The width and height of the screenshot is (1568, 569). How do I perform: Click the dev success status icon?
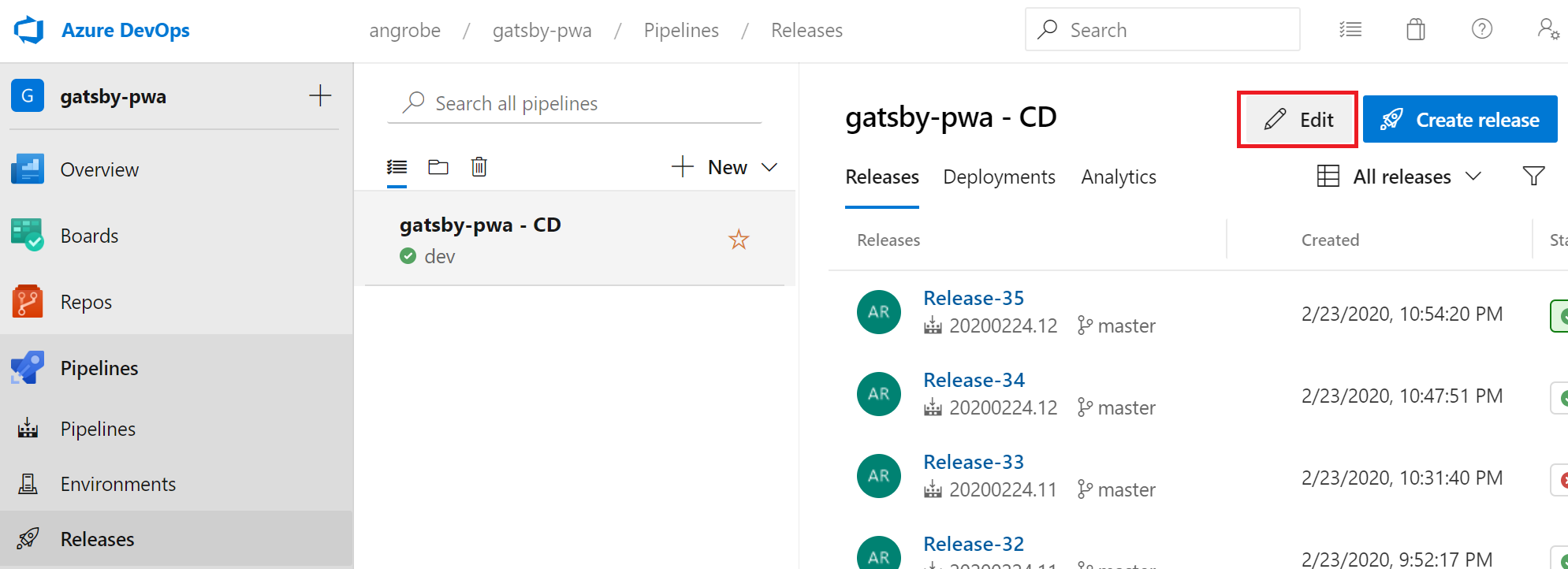click(408, 256)
